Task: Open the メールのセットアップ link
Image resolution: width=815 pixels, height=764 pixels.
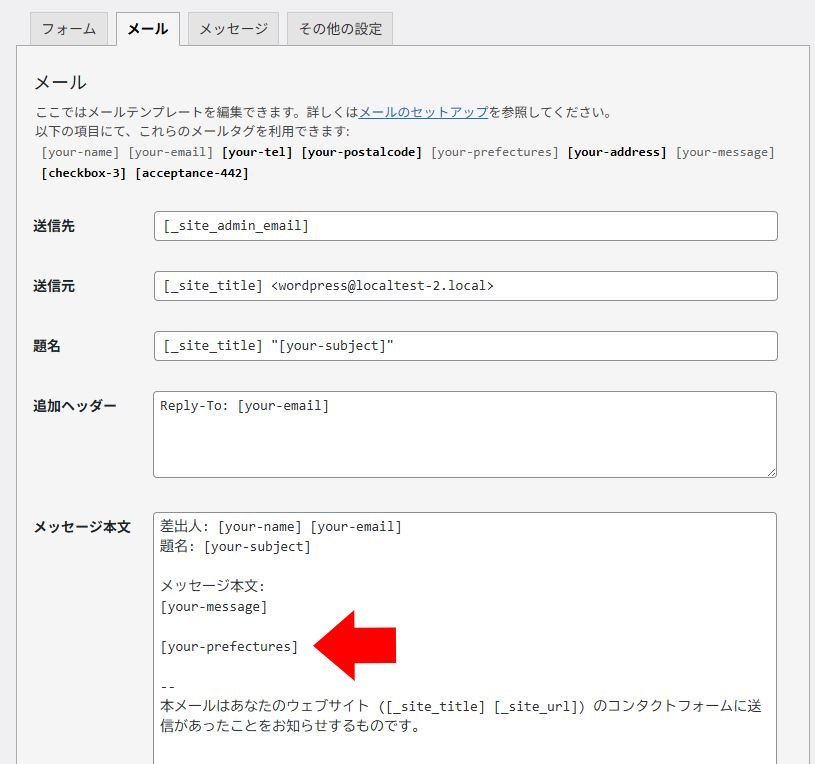Action: click(423, 112)
